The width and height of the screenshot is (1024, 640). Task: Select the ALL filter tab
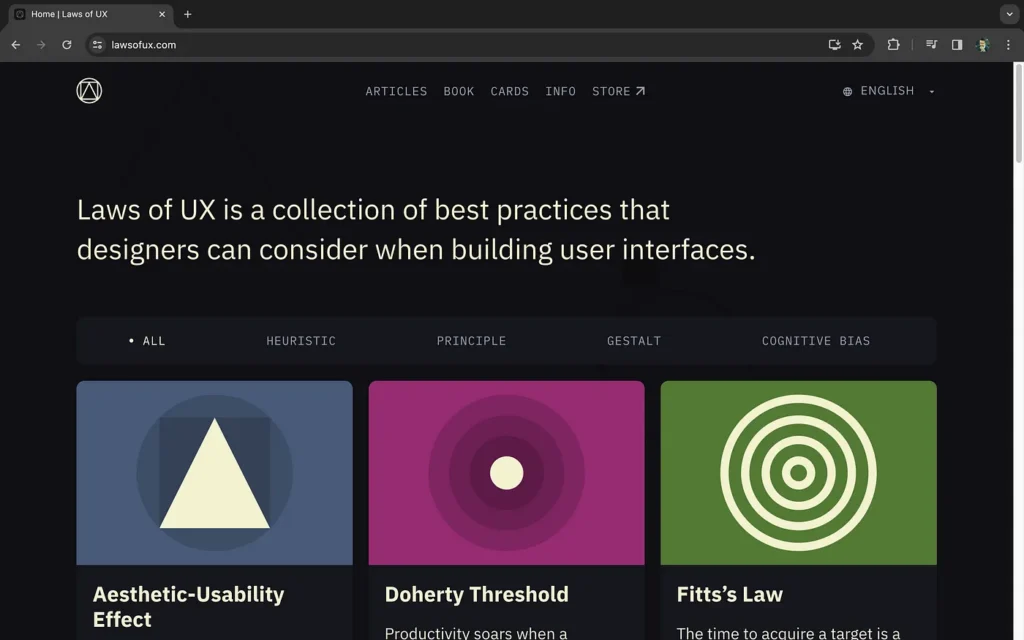(x=147, y=341)
